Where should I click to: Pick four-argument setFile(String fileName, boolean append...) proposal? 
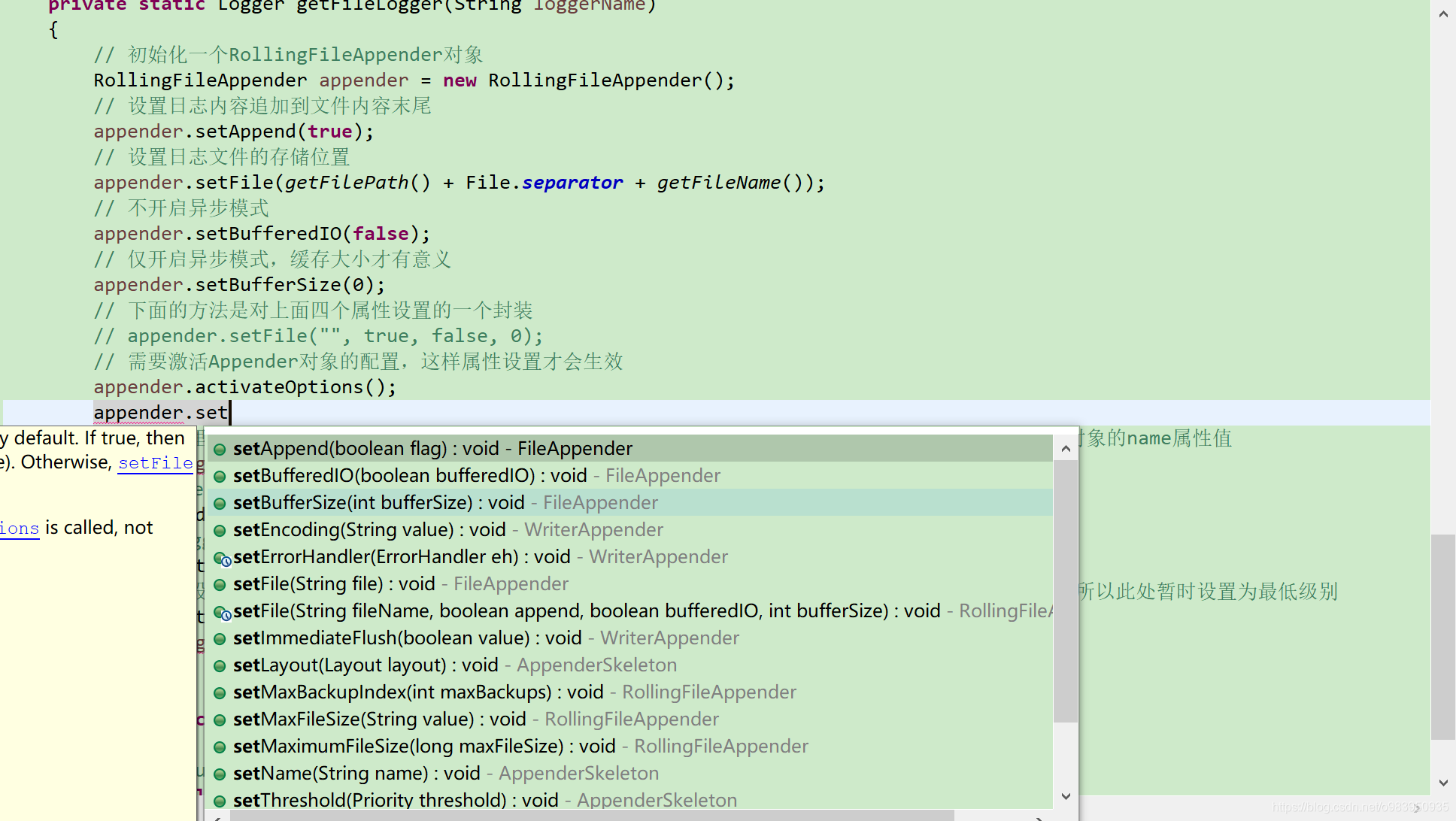point(630,610)
